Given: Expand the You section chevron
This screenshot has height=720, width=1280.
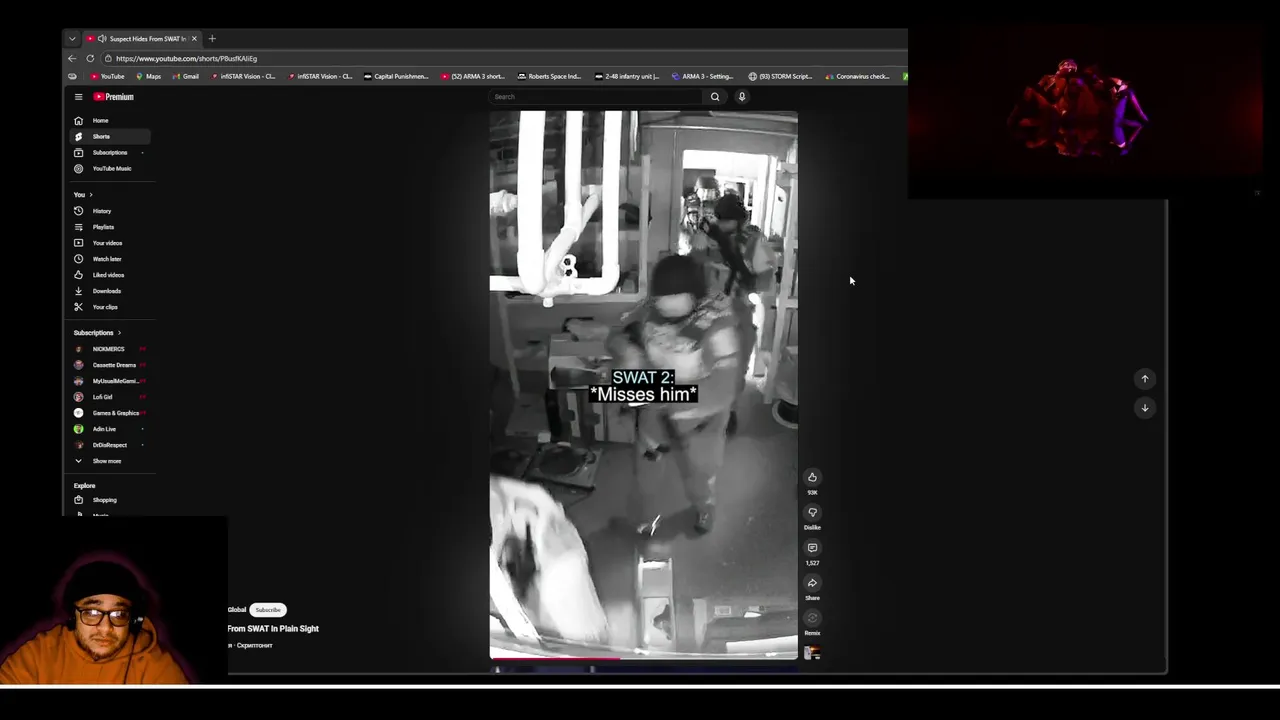Looking at the screenshot, I should [91, 195].
